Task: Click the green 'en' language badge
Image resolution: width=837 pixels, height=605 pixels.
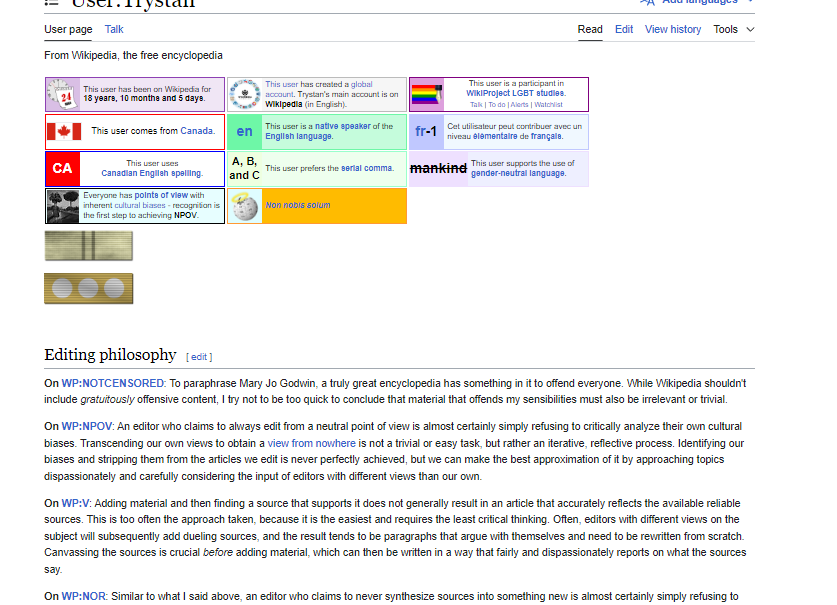Action: (x=244, y=131)
